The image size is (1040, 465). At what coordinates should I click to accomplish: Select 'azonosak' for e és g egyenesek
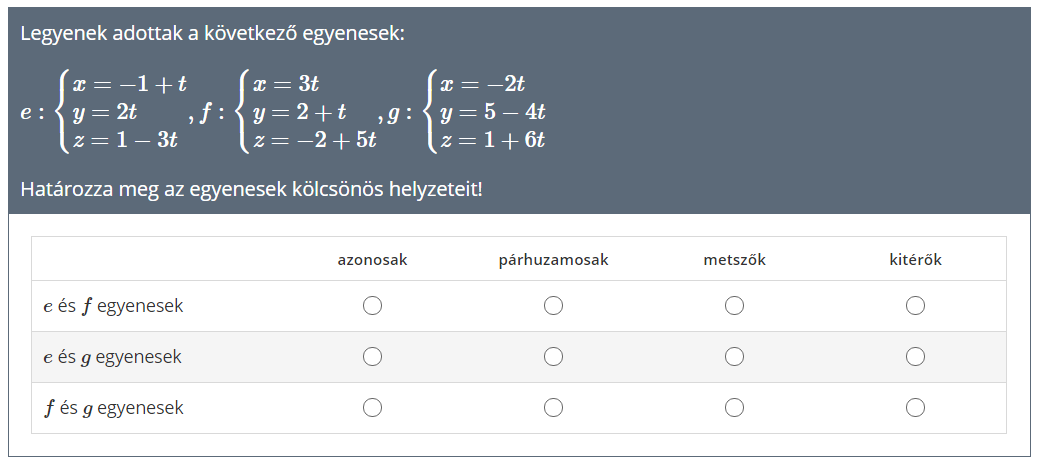(x=372, y=356)
